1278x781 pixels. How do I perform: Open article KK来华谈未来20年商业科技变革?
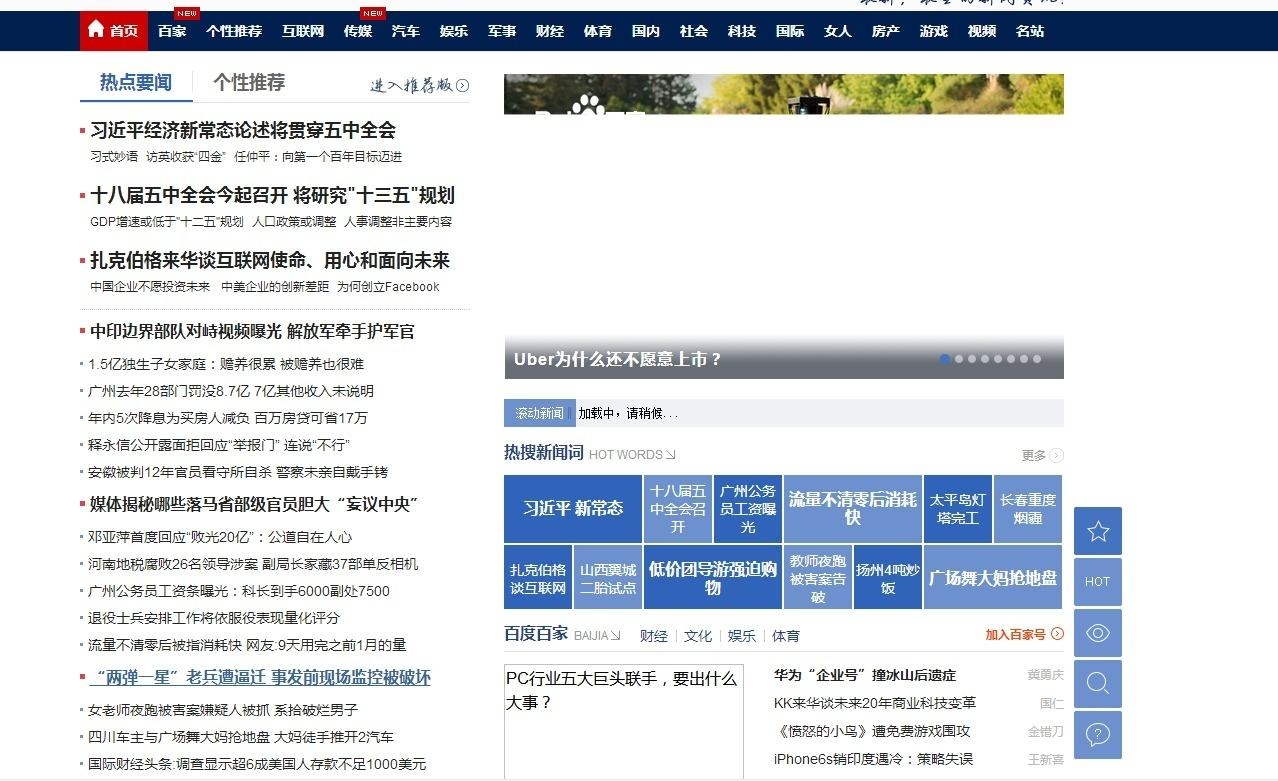(875, 703)
